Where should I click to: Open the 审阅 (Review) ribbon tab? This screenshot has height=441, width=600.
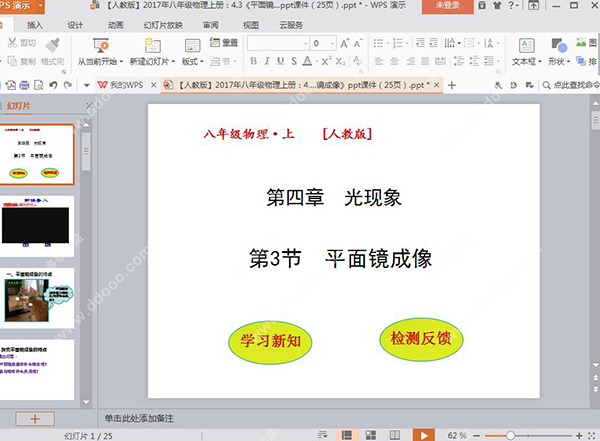click(x=210, y=25)
